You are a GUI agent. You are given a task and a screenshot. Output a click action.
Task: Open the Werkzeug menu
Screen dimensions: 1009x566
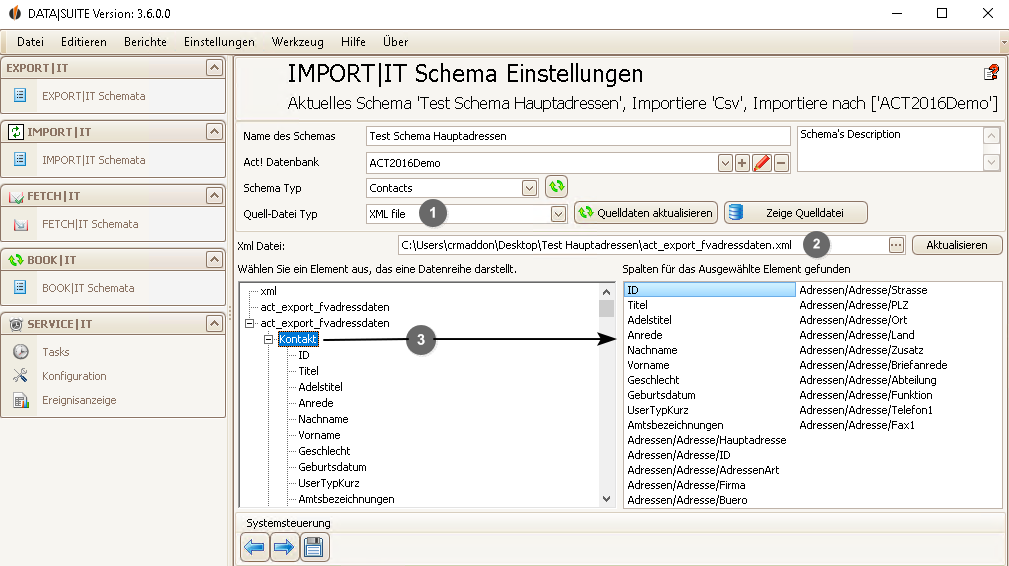click(297, 42)
